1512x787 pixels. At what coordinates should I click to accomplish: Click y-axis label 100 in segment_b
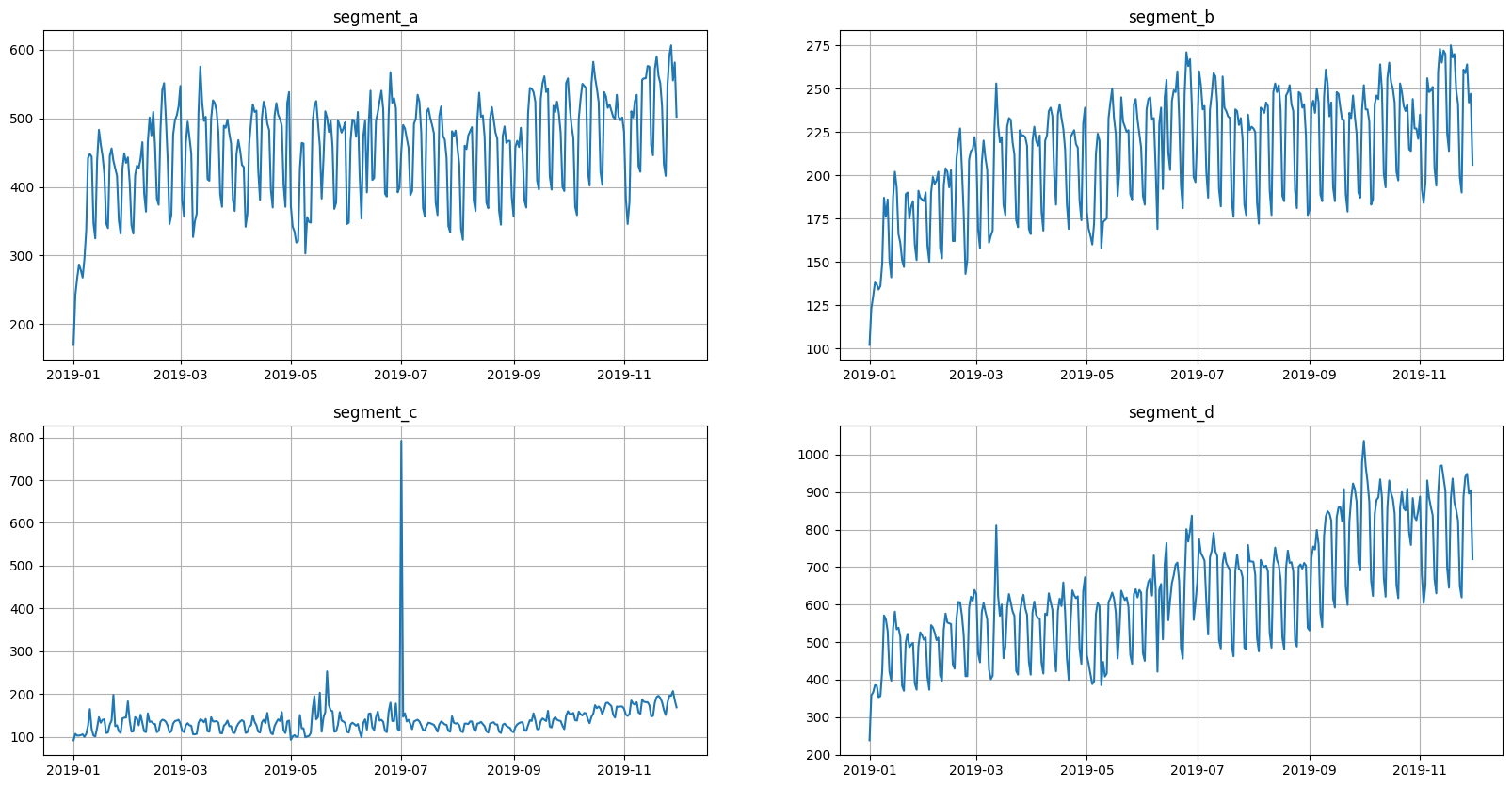818,349
